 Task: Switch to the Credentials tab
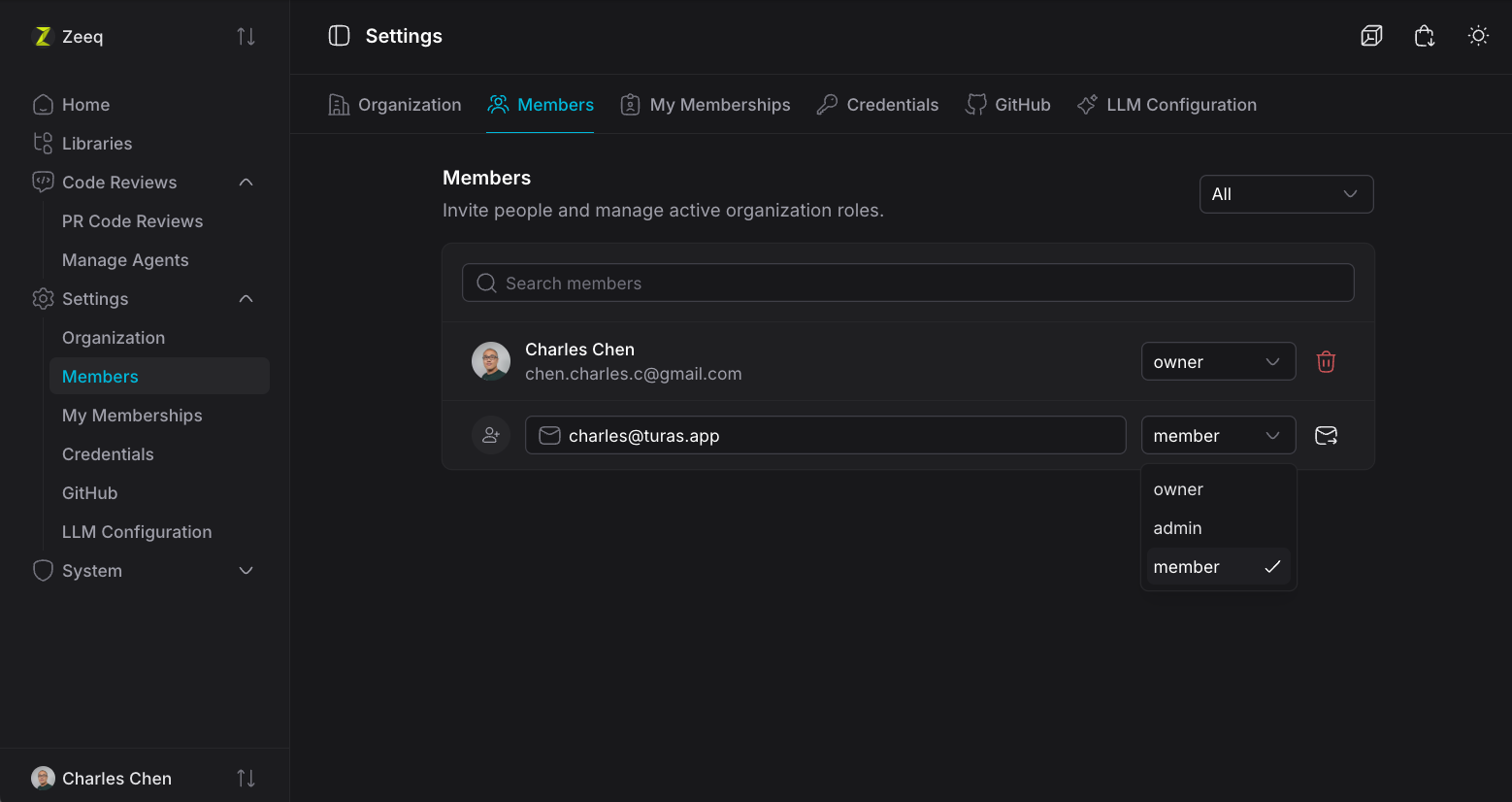pyautogui.click(x=877, y=105)
